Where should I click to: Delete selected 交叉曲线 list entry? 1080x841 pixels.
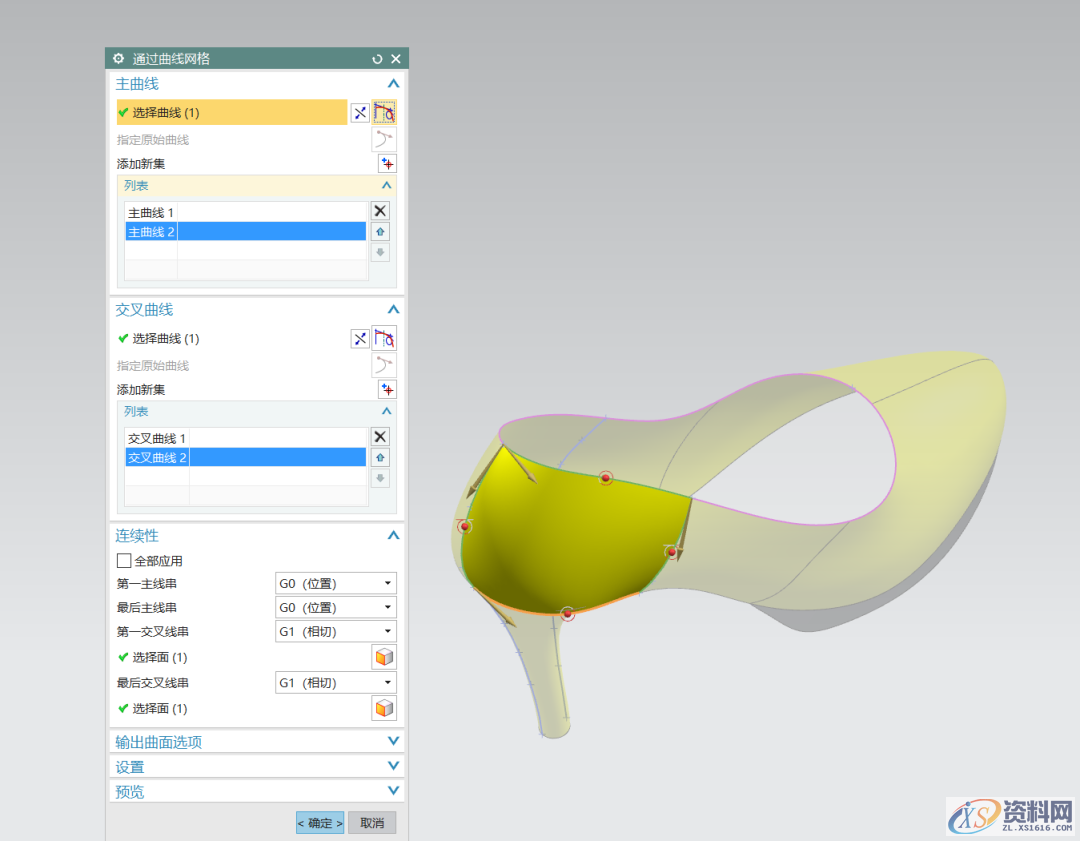pos(380,437)
